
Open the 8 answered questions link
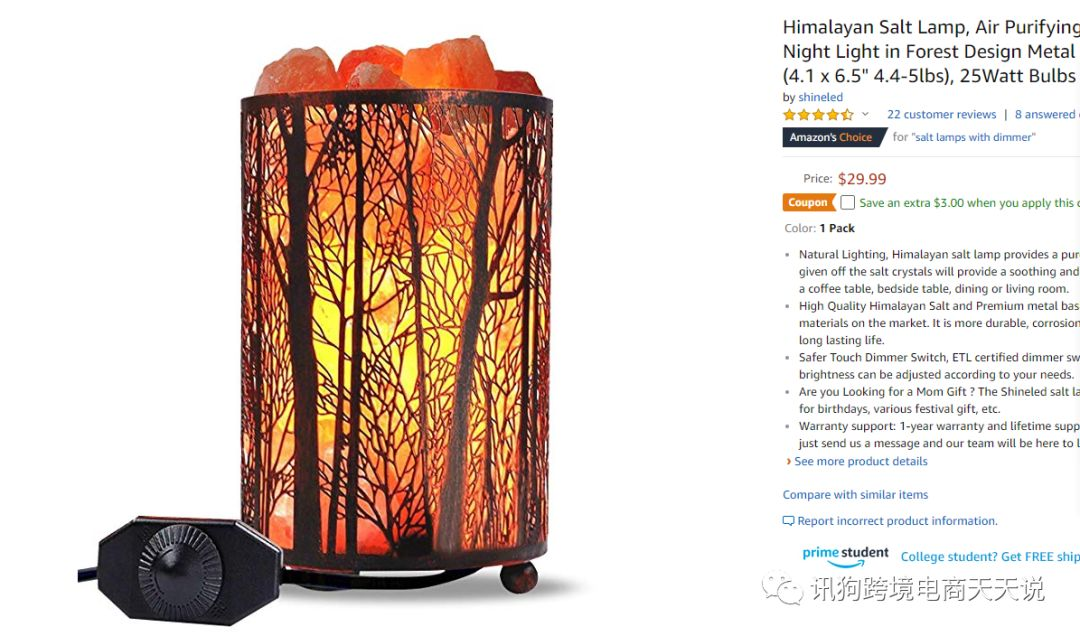[1047, 114]
